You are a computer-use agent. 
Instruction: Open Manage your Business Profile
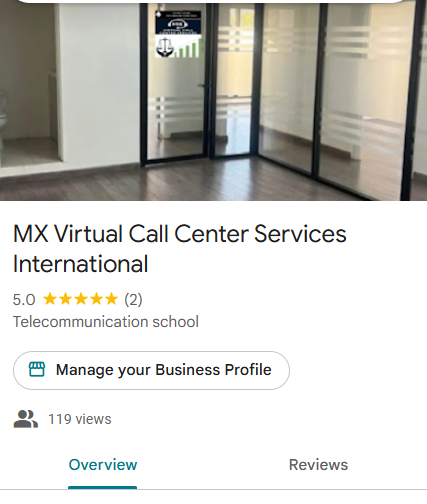coord(151,370)
